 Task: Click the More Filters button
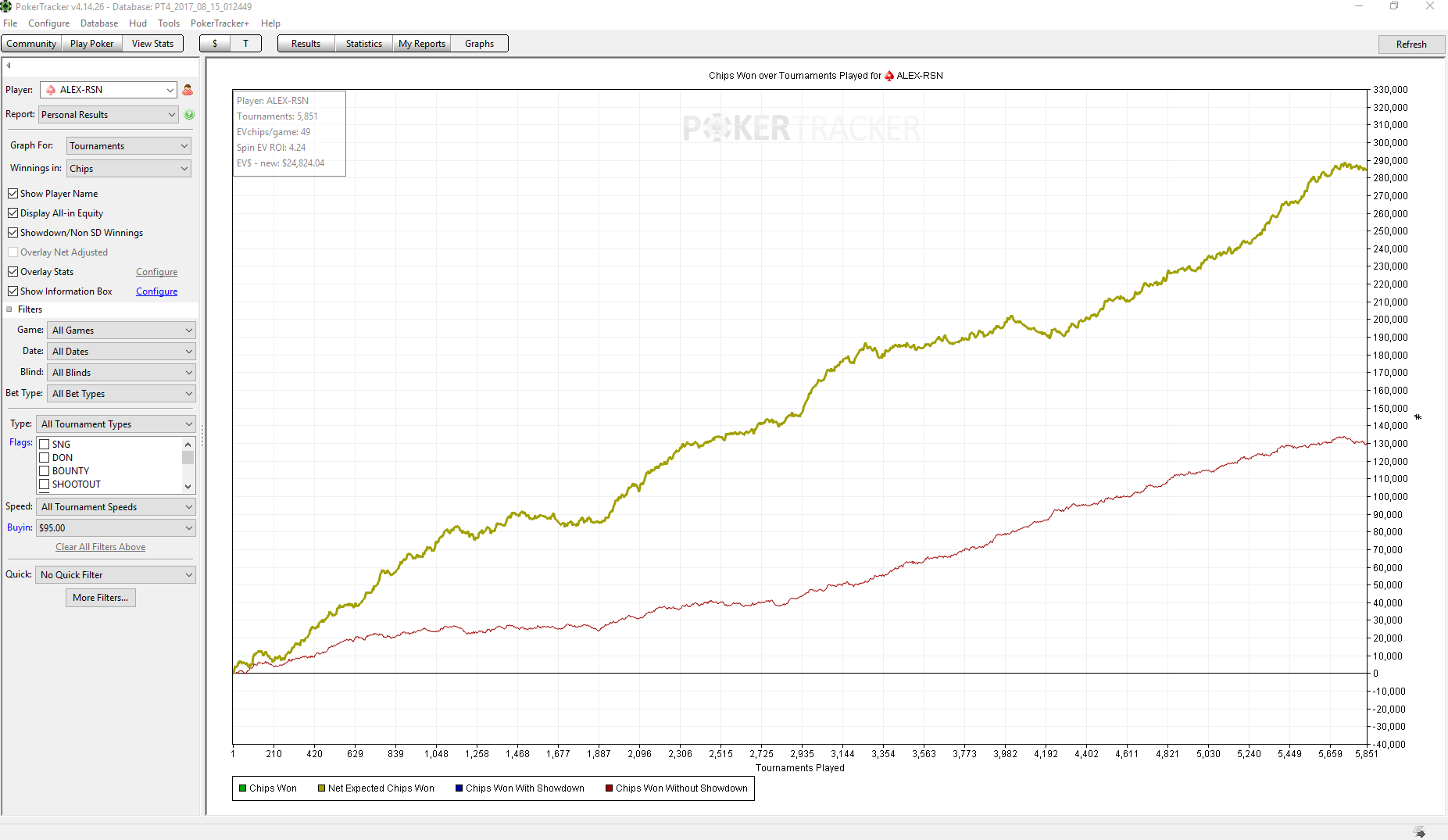(101, 598)
